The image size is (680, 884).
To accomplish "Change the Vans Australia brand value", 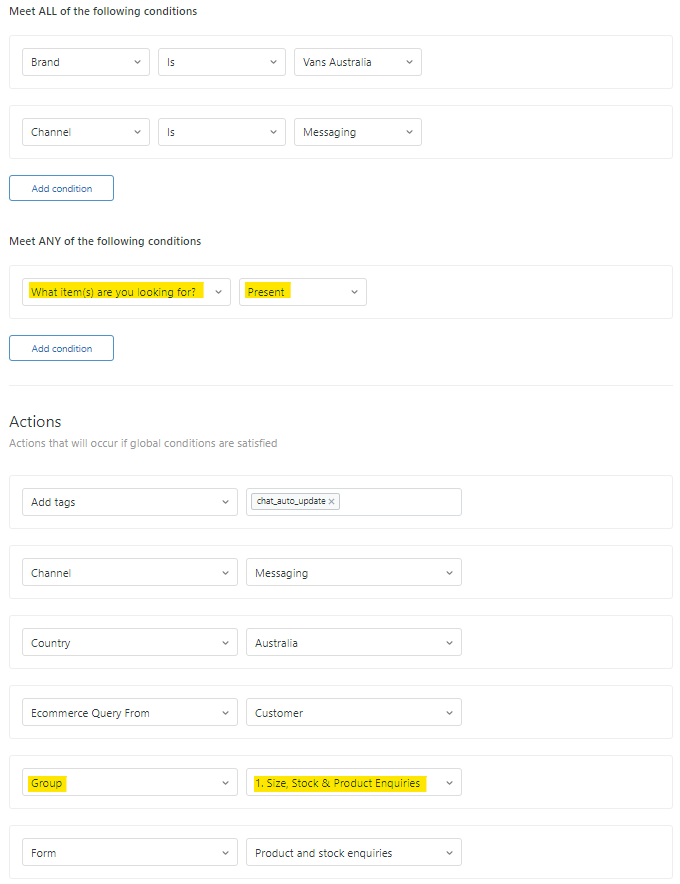I will tap(358, 62).
